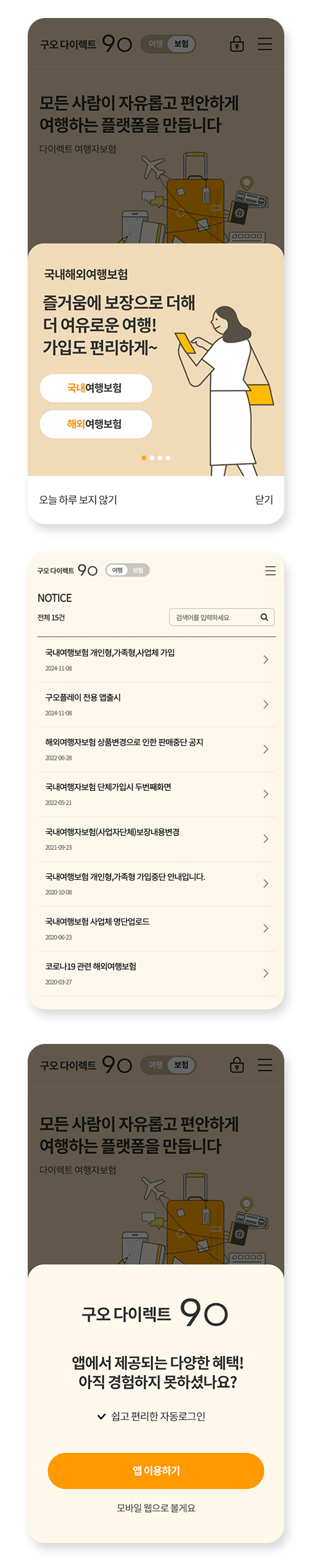
Task: Check 쉽고 편리한 자동로그인 option
Action: click(151, 1416)
